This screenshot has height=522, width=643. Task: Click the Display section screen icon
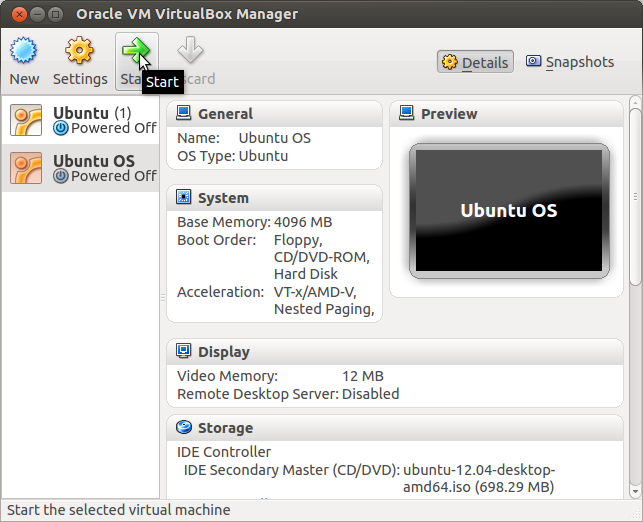coord(183,351)
